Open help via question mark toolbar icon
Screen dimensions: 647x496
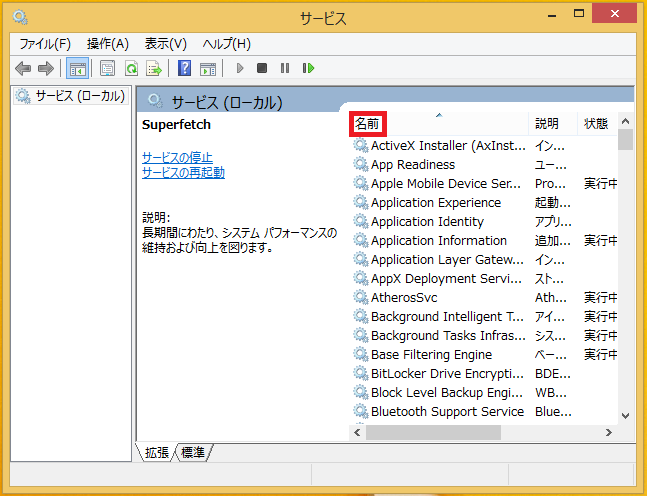coord(184,68)
